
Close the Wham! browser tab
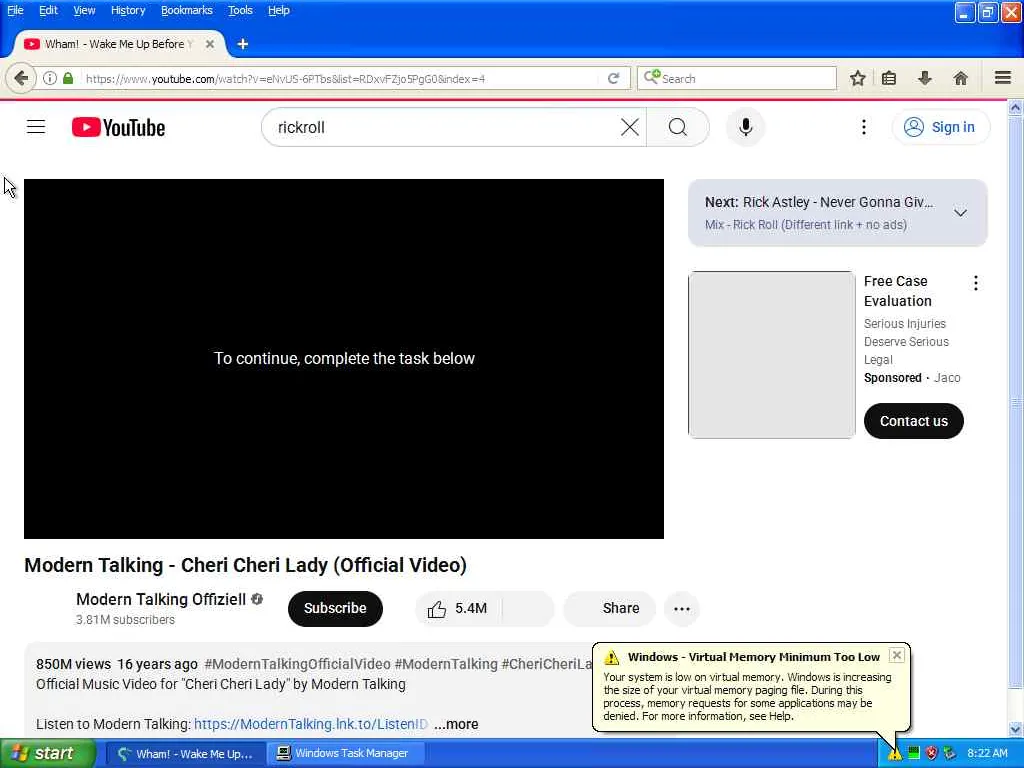tap(210, 44)
